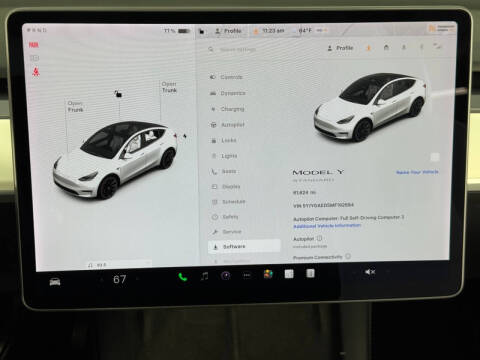Image resolution: width=480 pixels, height=360 pixels.
Task: Open Profile in the top status bar
Action: coord(228,31)
